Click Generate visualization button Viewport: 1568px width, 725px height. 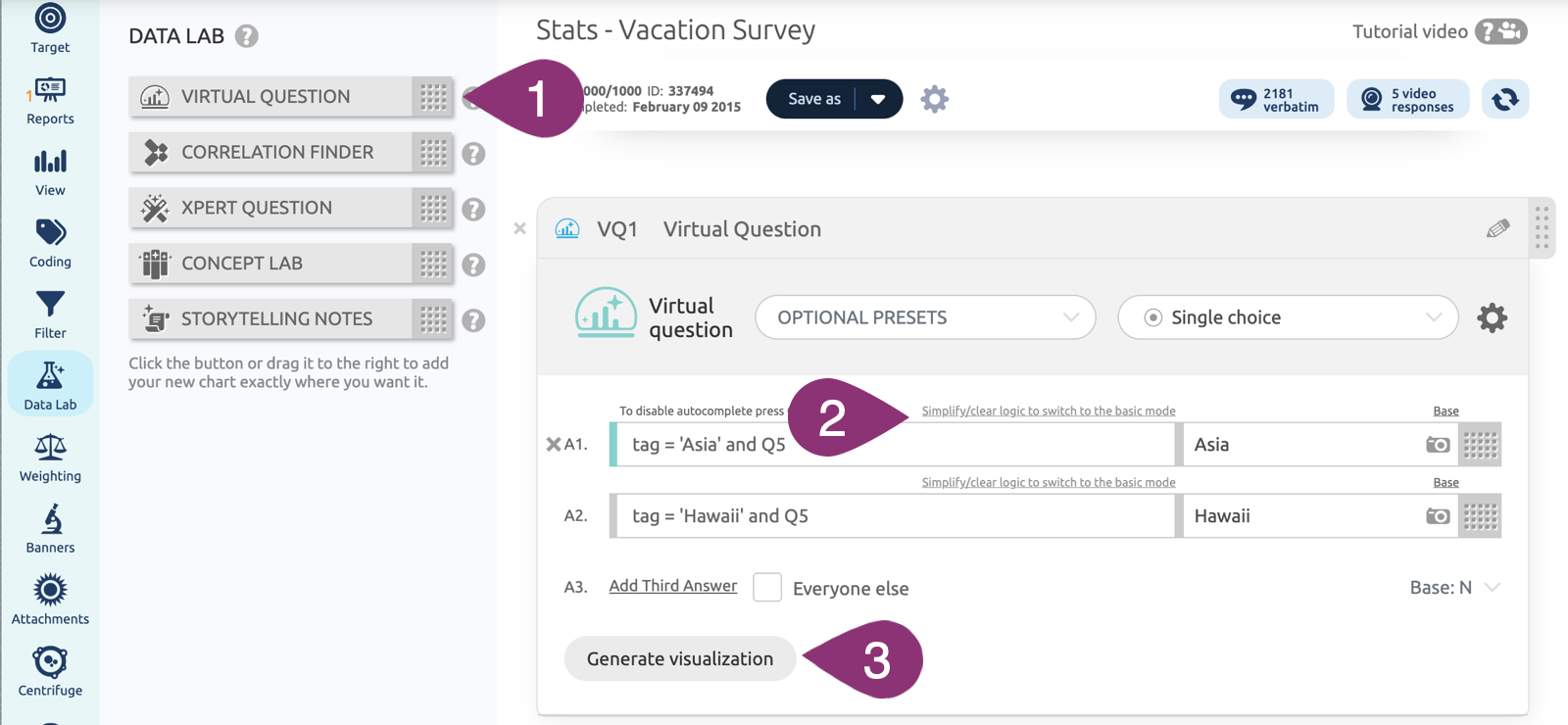[680, 658]
